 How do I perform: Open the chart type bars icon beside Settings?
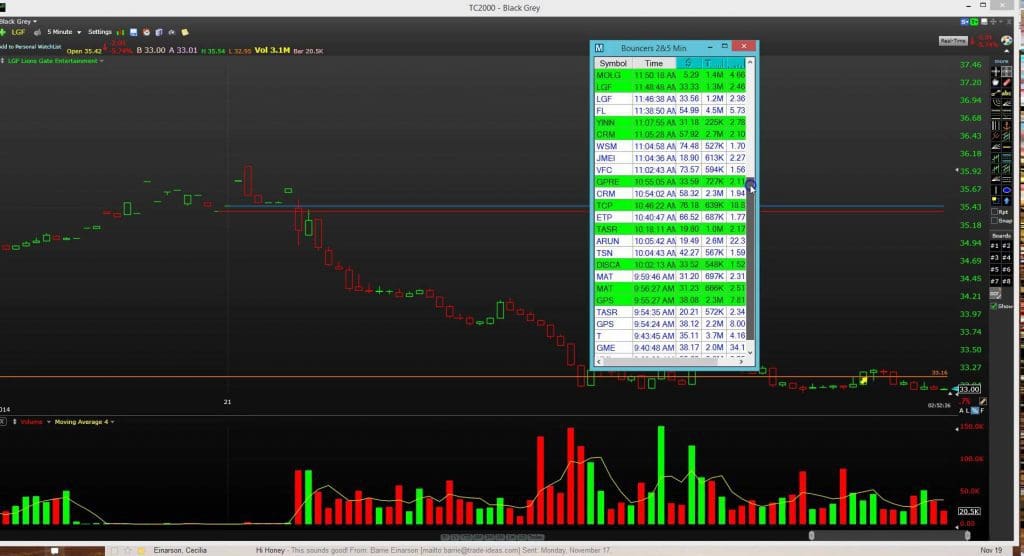point(120,33)
